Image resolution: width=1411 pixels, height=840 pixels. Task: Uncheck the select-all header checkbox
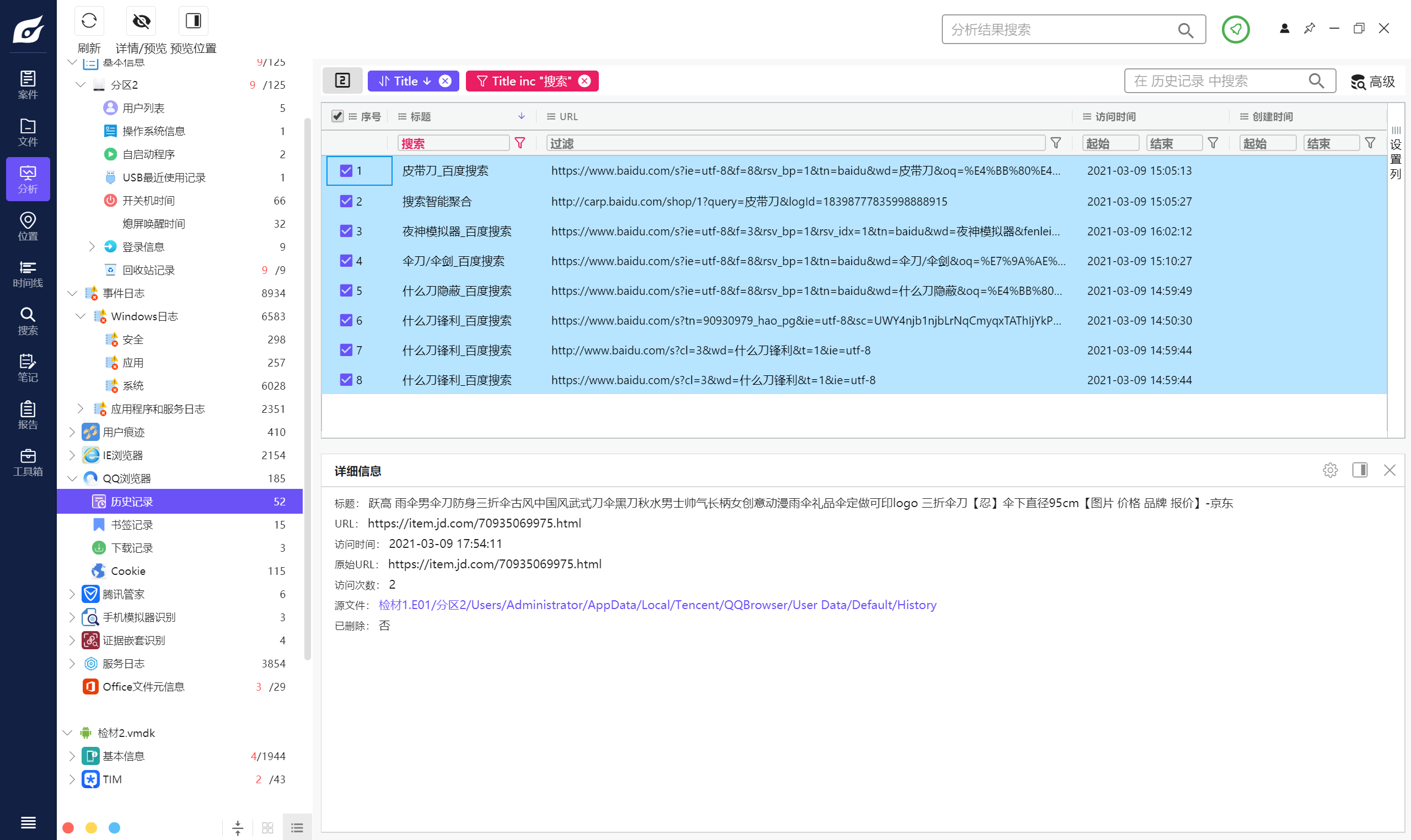337,116
